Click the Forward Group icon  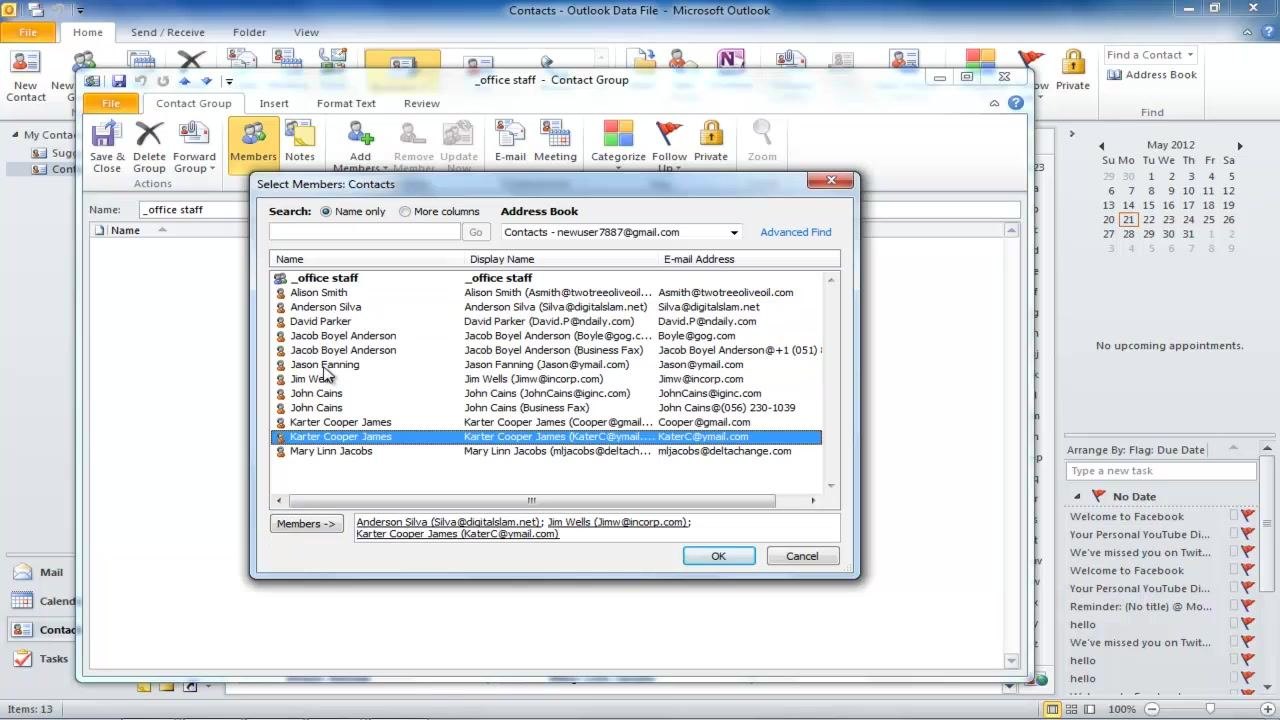(x=194, y=146)
